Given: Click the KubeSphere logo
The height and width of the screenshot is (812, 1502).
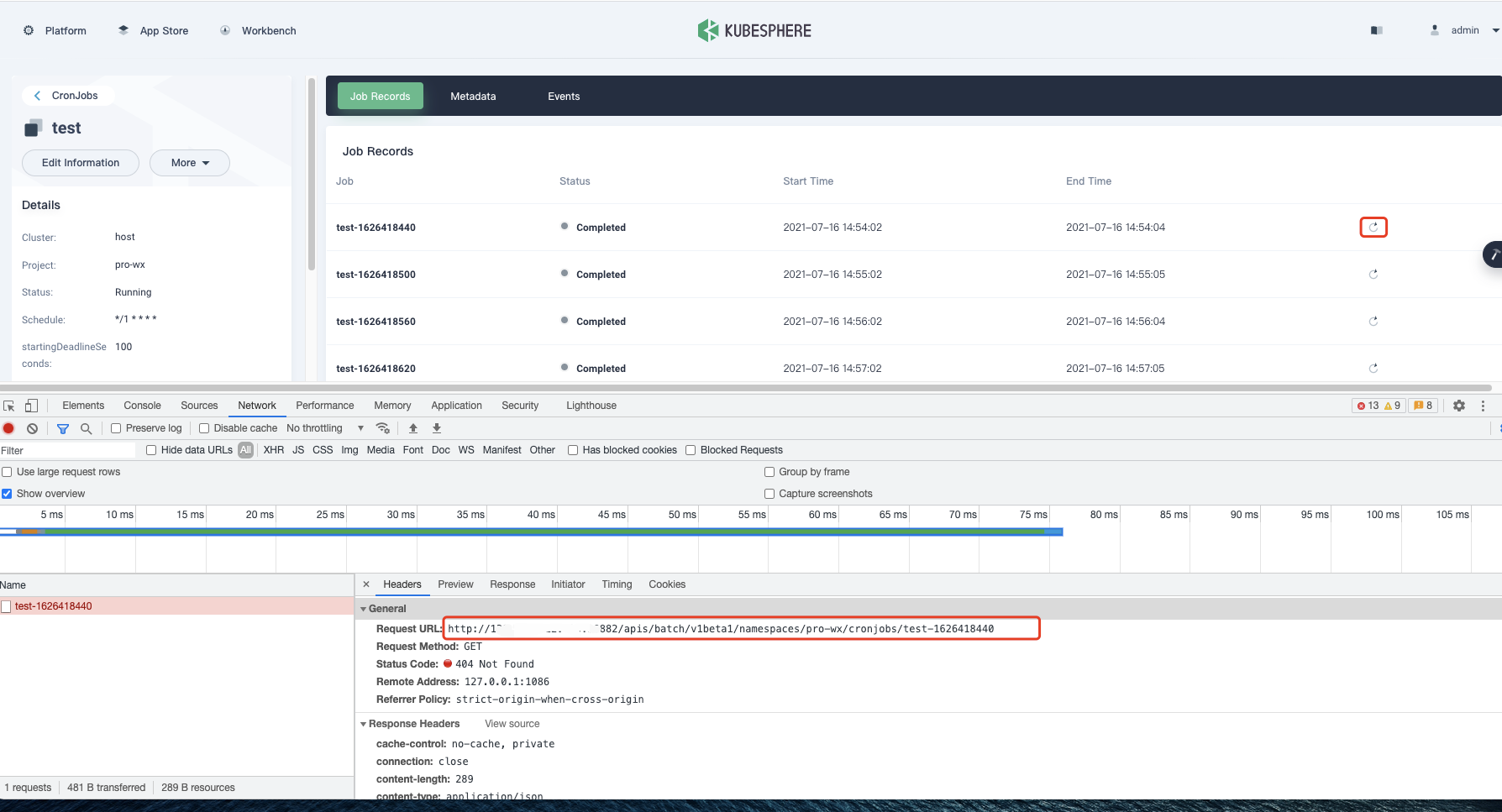Looking at the screenshot, I should [754, 30].
